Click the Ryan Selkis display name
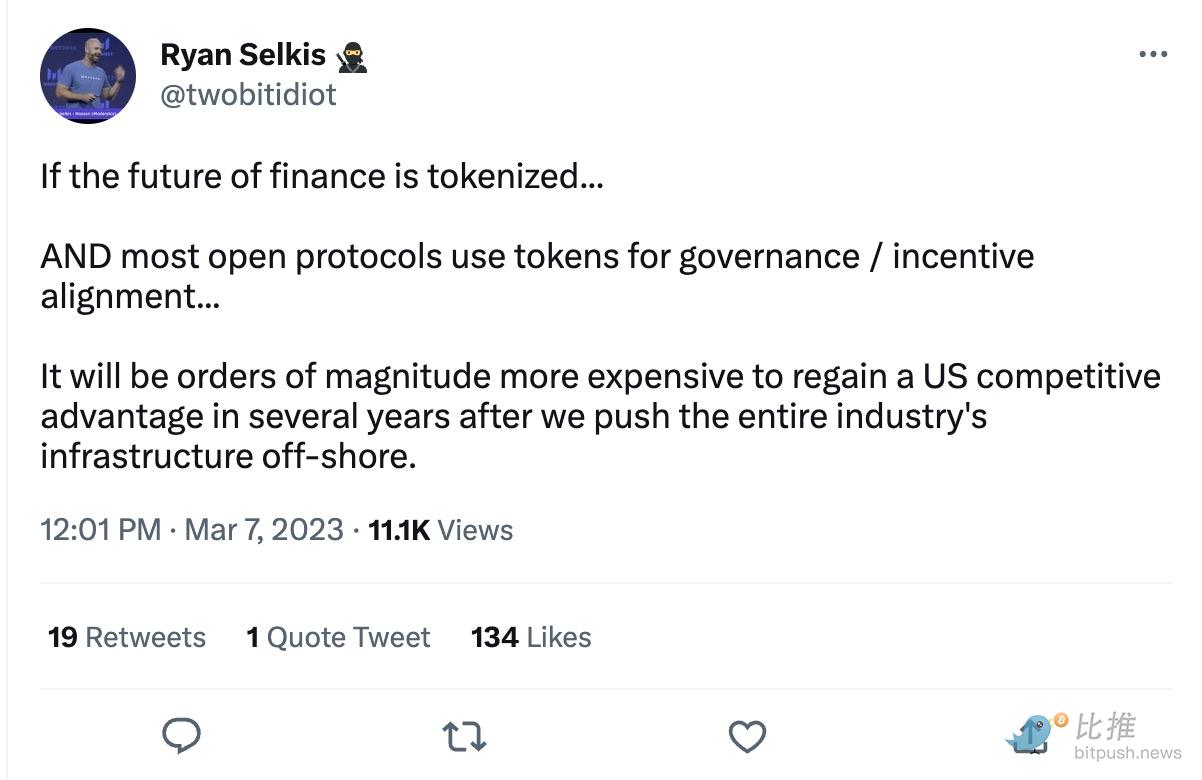Image resolution: width=1202 pixels, height=780 pixels. coord(243,56)
